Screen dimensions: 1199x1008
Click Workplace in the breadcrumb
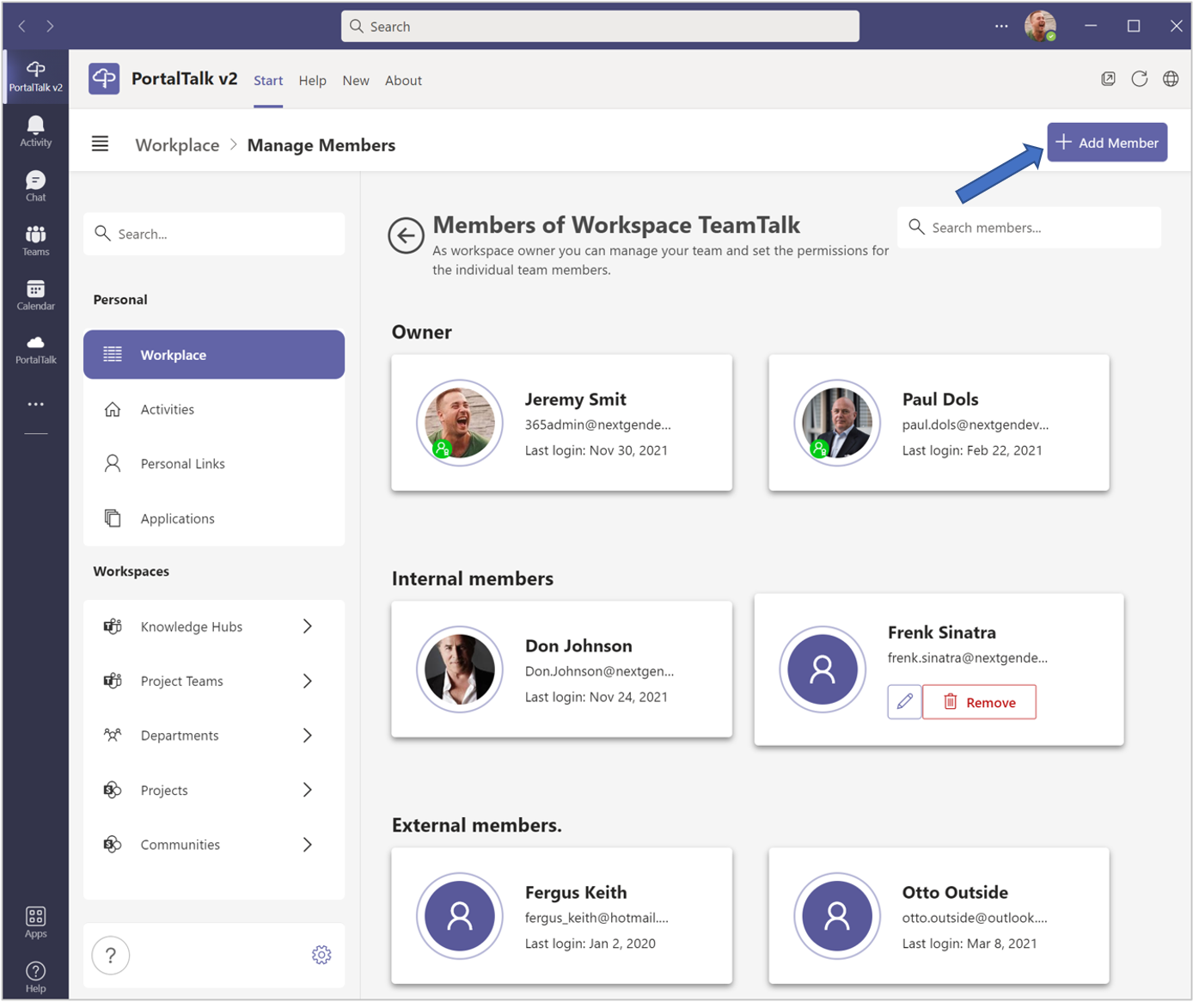pos(177,145)
